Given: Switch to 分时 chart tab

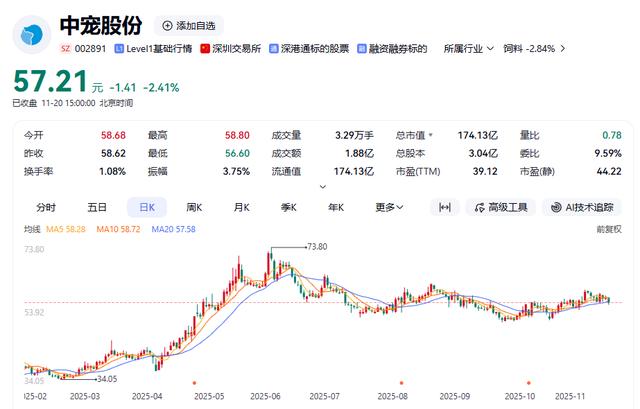Looking at the screenshot, I should (x=46, y=207).
